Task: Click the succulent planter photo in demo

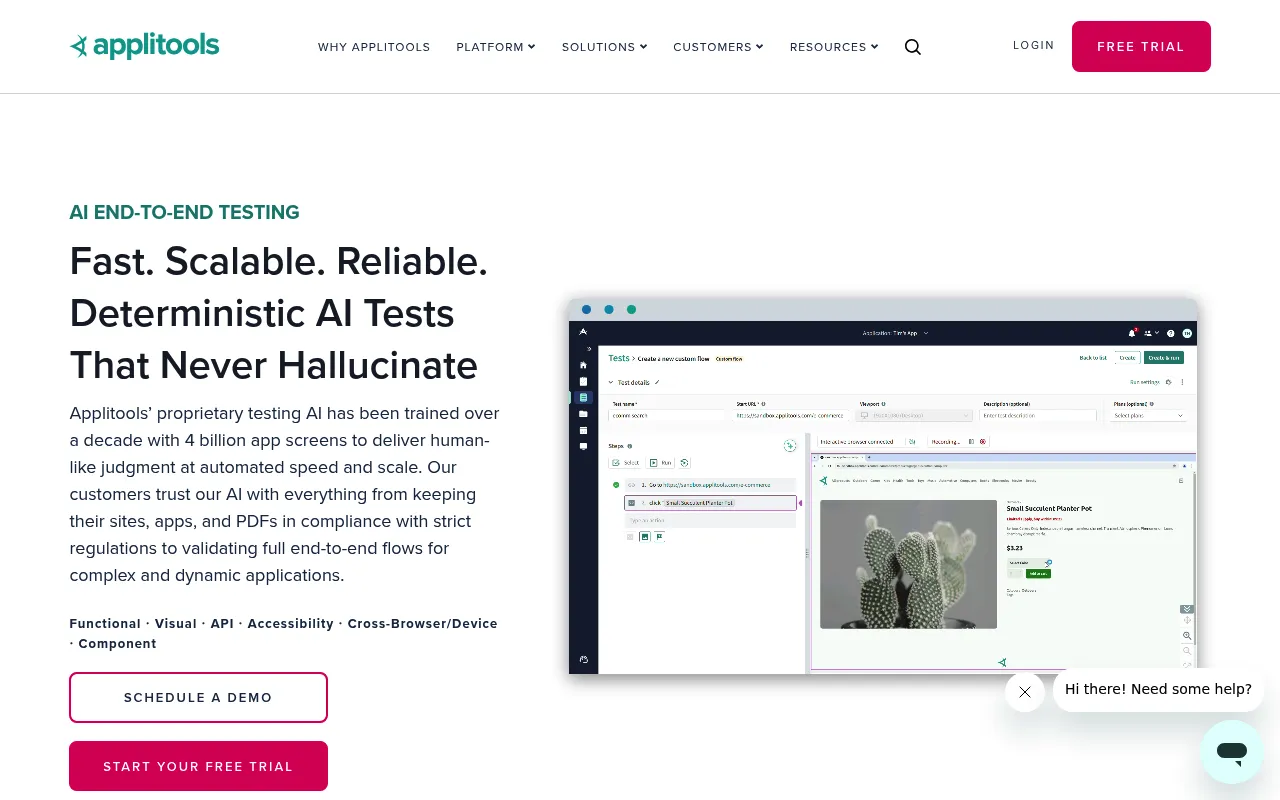Action: [x=908, y=564]
